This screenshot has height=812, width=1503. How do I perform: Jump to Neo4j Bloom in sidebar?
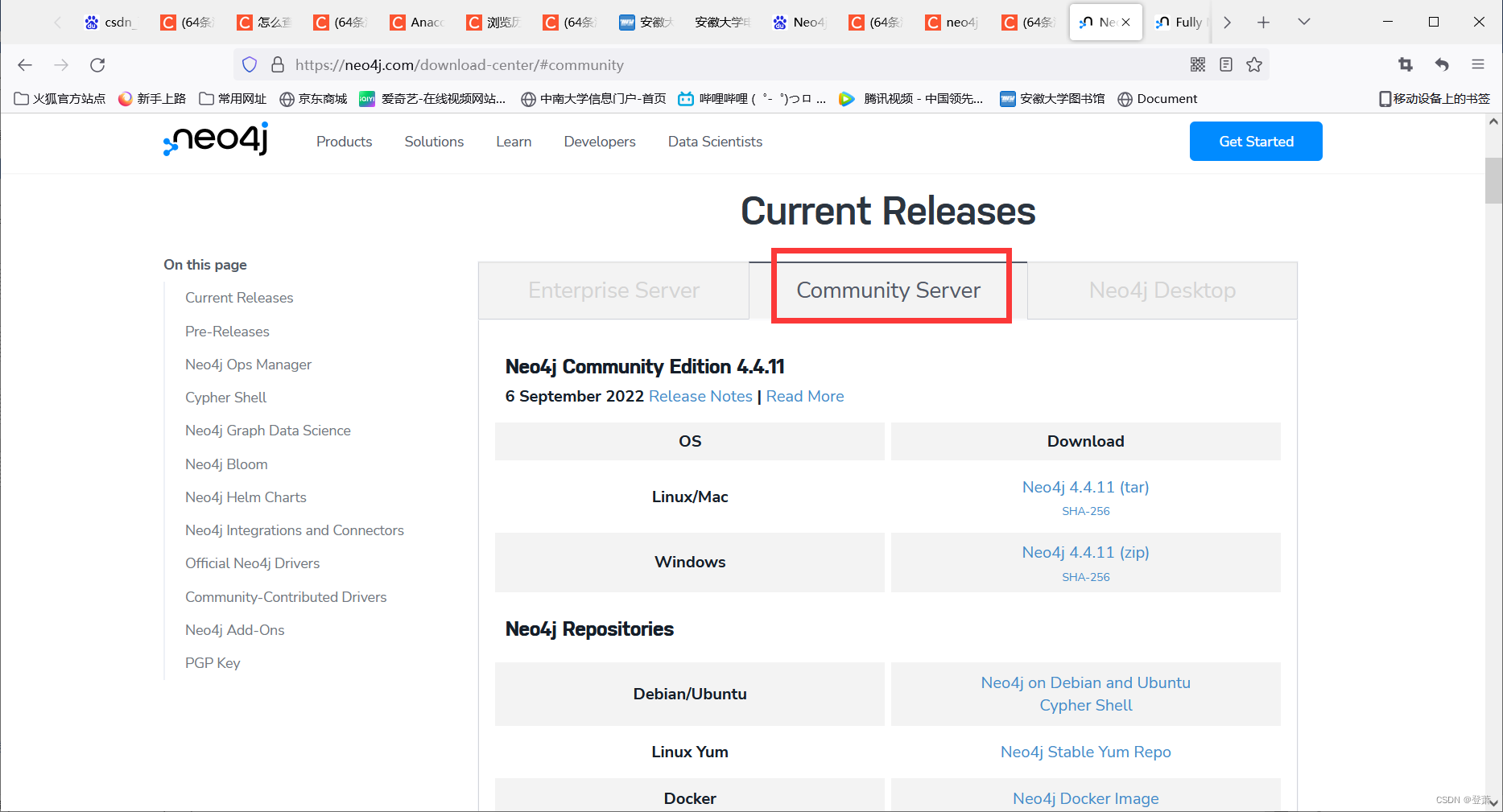[x=226, y=464]
